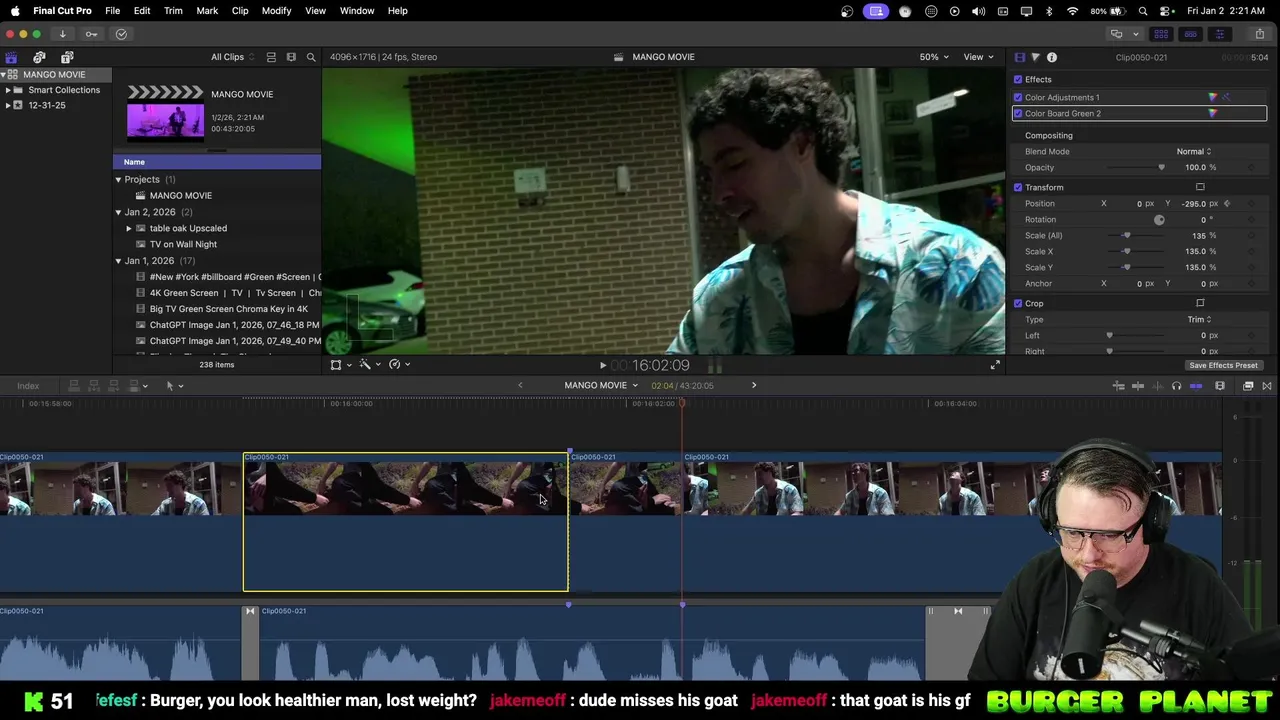The height and width of the screenshot is (720, 1280).
Task: Toggle Crop onscreen controls square icon
Action: (x=1200, y=303)
